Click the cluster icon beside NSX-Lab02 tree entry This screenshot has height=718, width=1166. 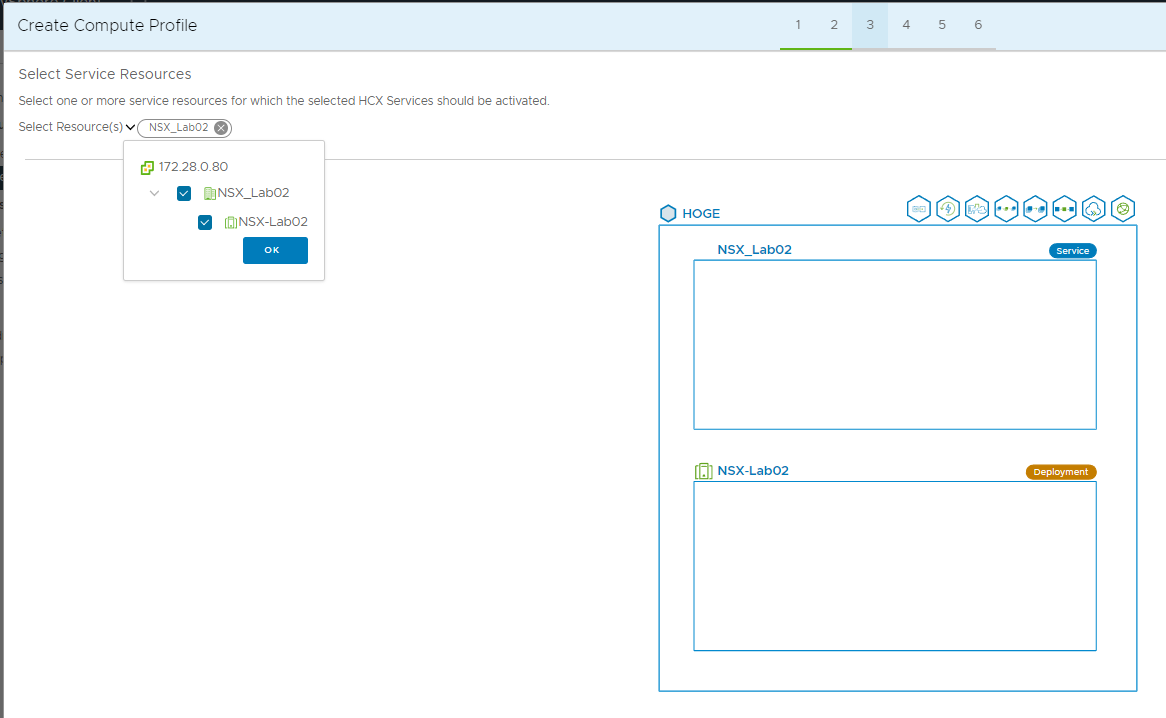(x=231, y=222)
